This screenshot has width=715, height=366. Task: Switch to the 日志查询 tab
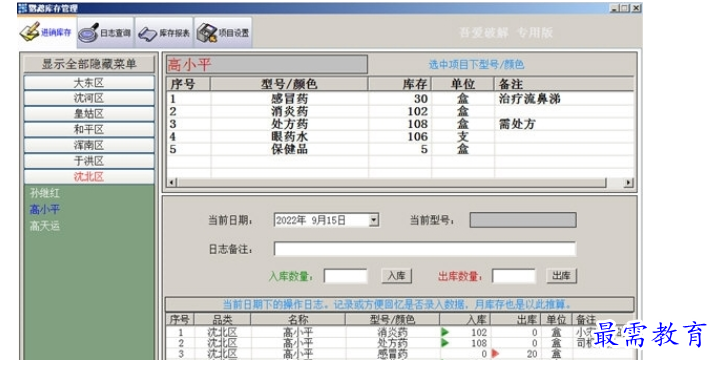tap(105, 33)
